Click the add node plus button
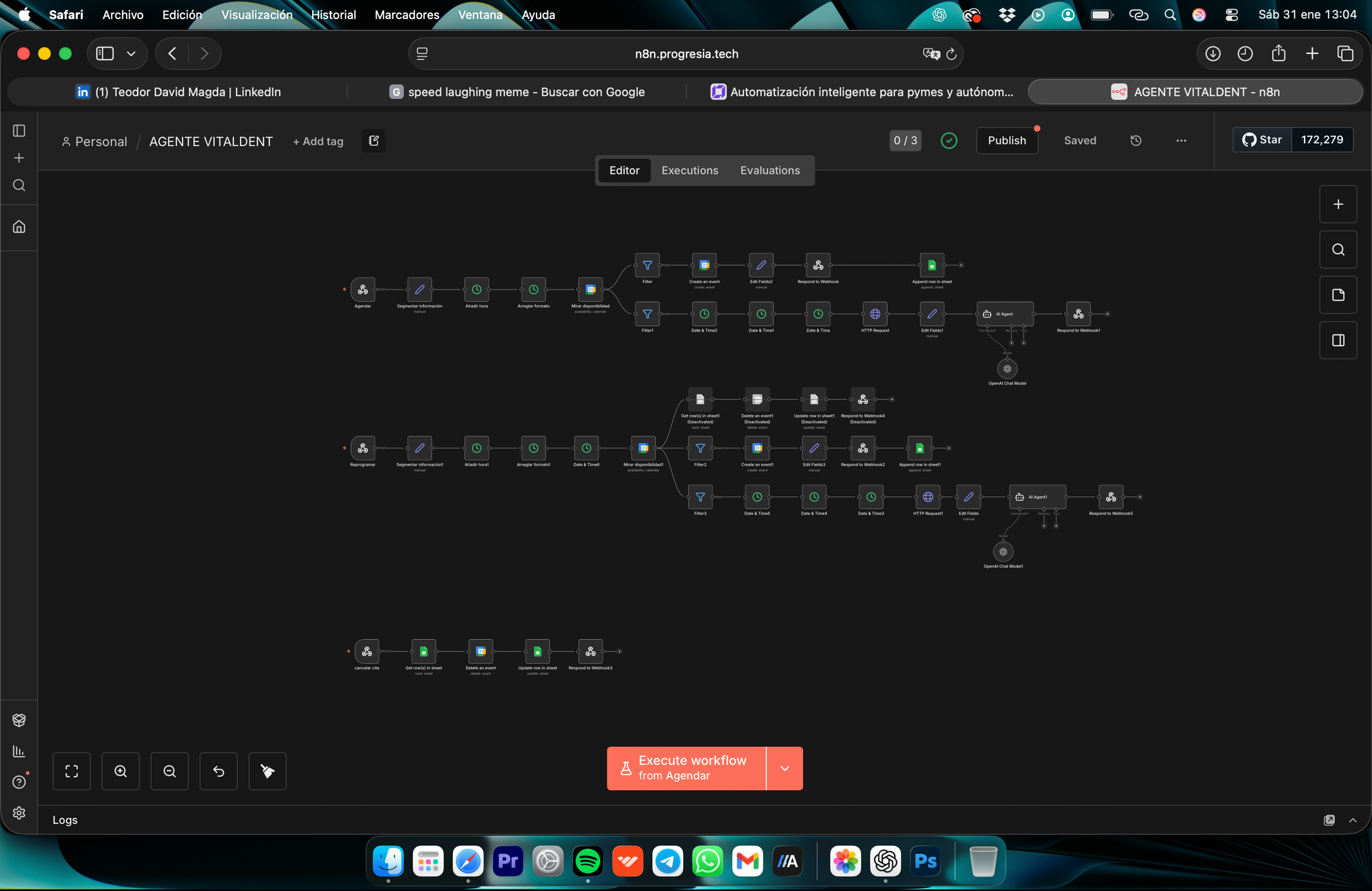1372x891 pixels. (1338, 204)
